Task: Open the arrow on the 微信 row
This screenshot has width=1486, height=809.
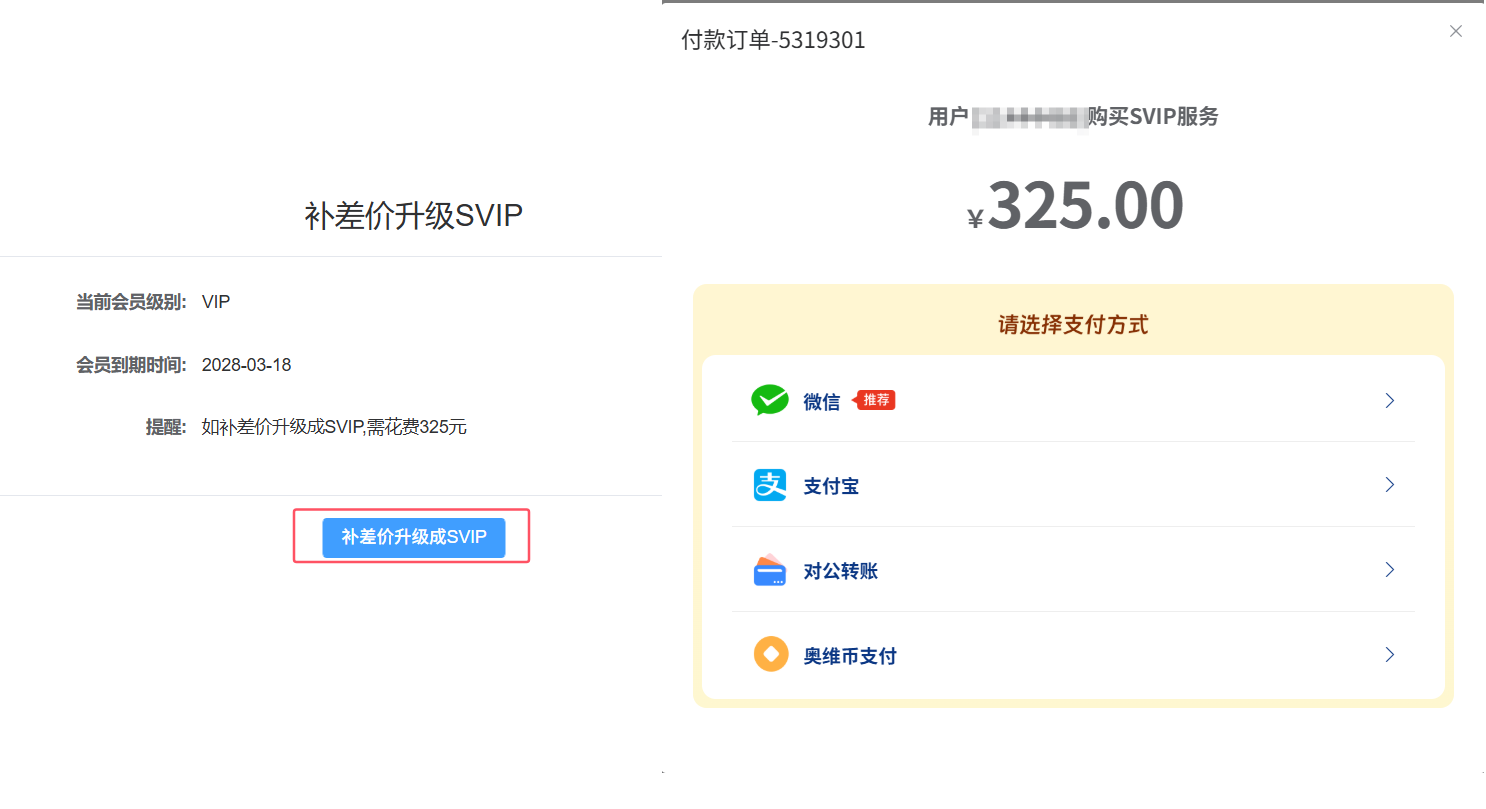Action: [1389, 401]
